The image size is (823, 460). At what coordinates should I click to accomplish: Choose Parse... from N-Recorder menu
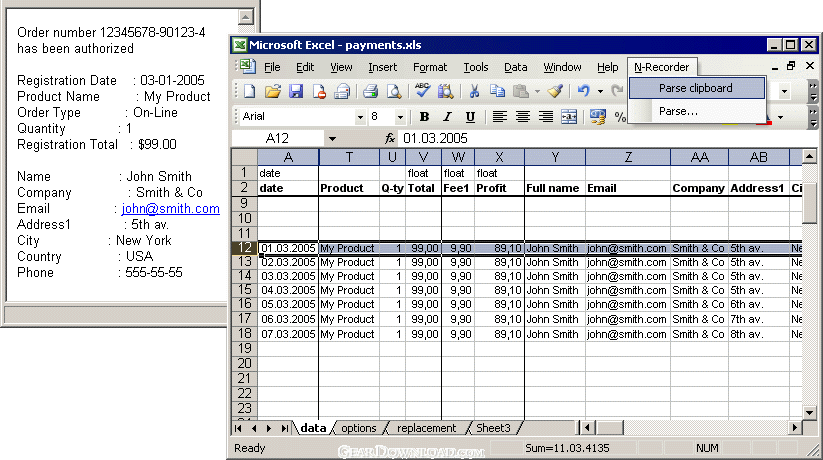(x=697, y=111)
